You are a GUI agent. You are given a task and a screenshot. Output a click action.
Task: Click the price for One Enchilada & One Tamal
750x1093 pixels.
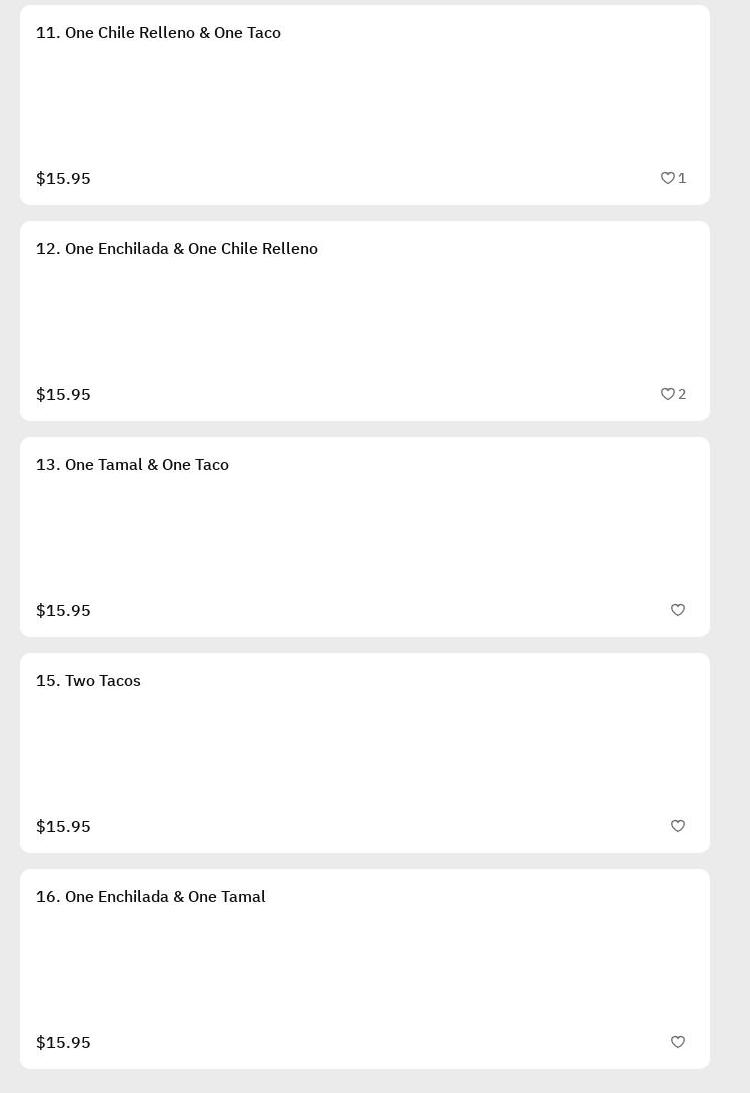tap(63, 1043)
